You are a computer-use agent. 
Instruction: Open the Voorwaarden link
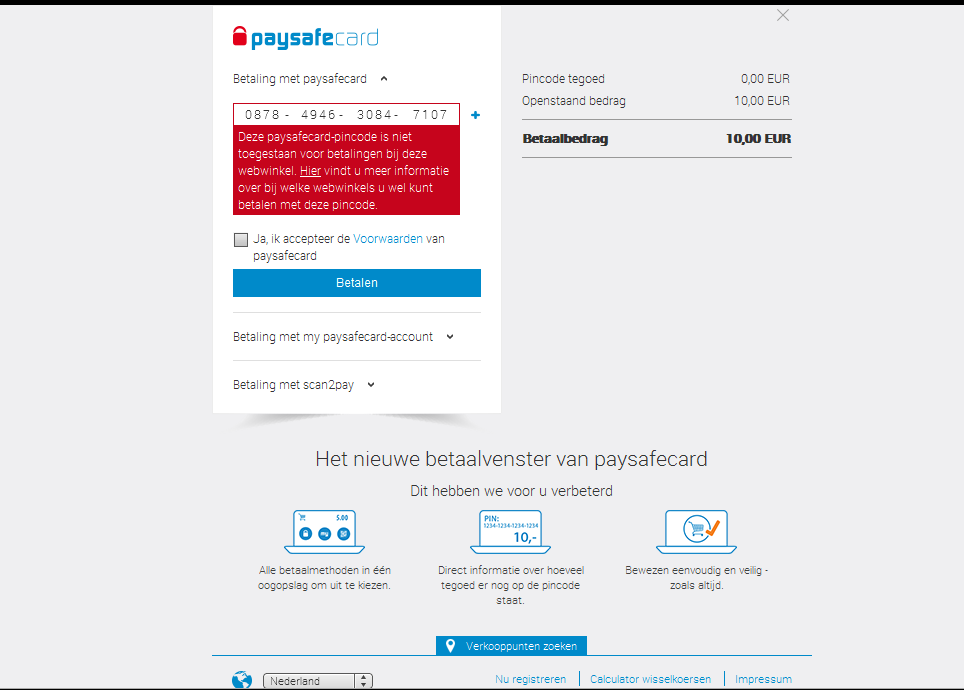(x=388, y=239)
